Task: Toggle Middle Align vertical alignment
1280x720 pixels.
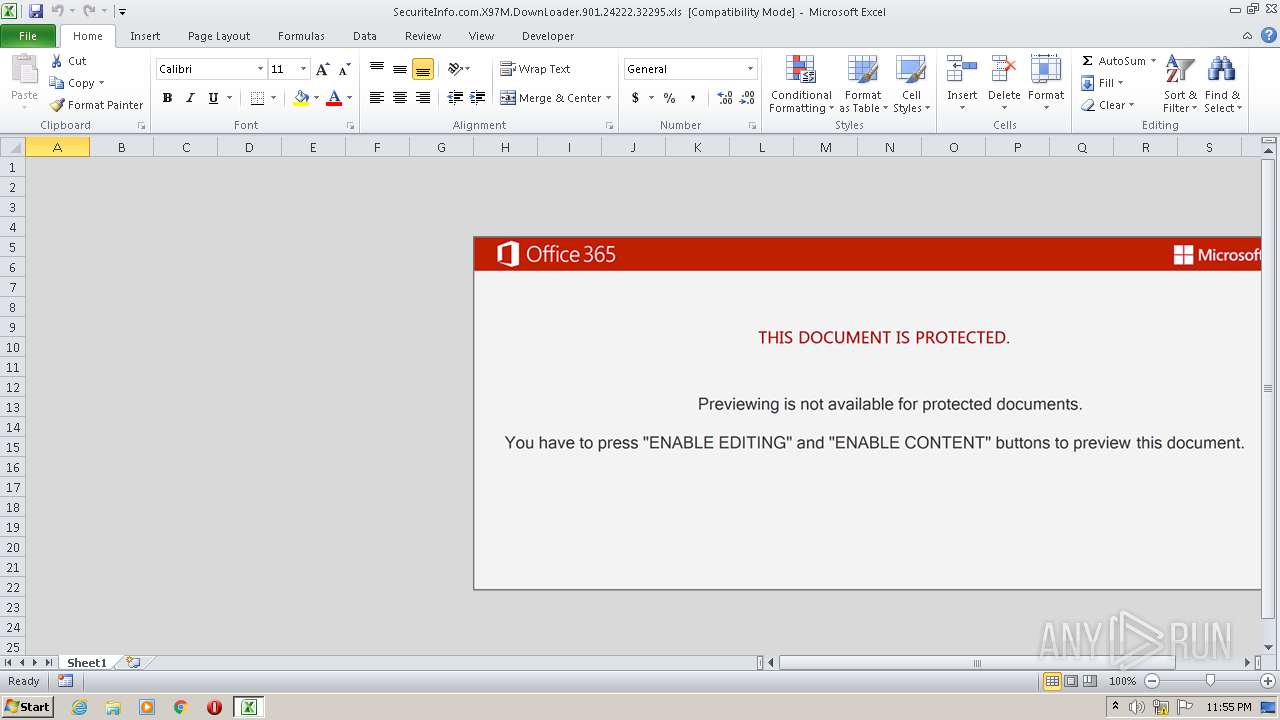Action: (x=400, y=69)
